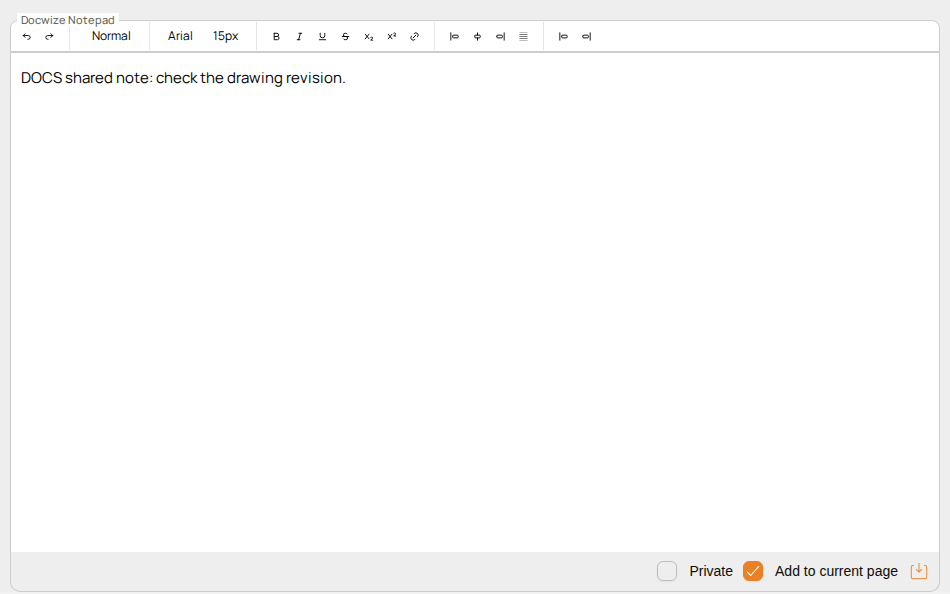Toggle Bold formatting
Image resolution: width=950 pixels, height=594 pixels.
[x=276, y=36]
